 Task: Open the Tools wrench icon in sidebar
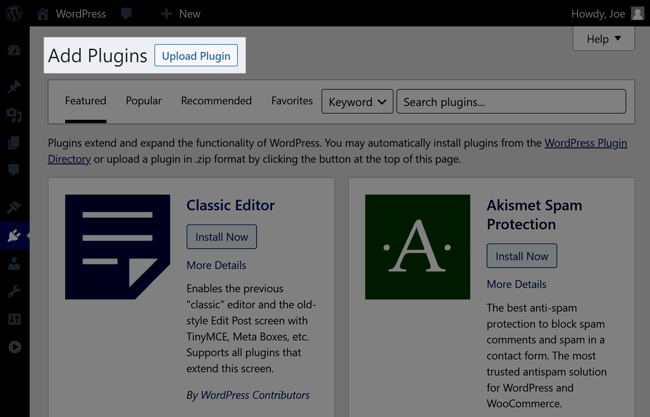[x=14, y=292]
